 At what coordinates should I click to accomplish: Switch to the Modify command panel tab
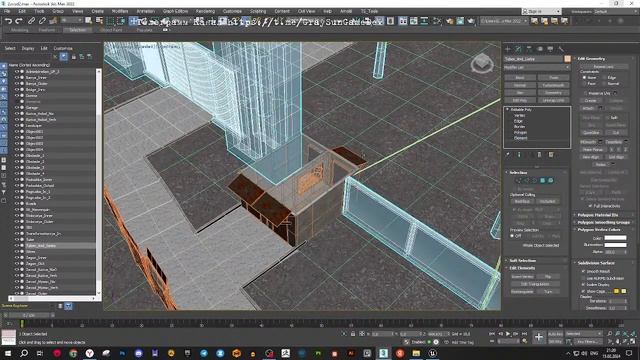point(518,49)
